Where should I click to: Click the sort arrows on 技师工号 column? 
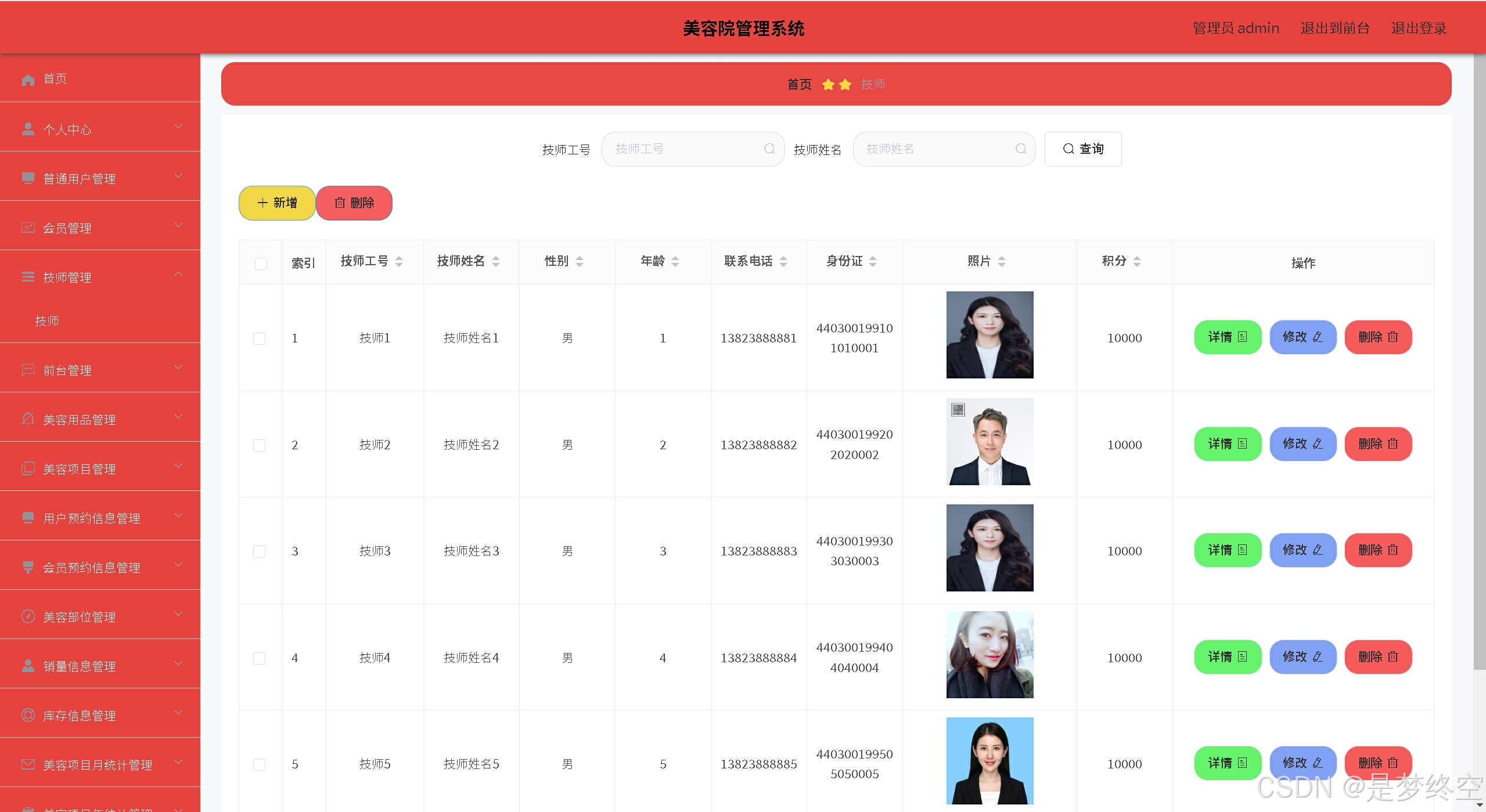coord(399,262)
